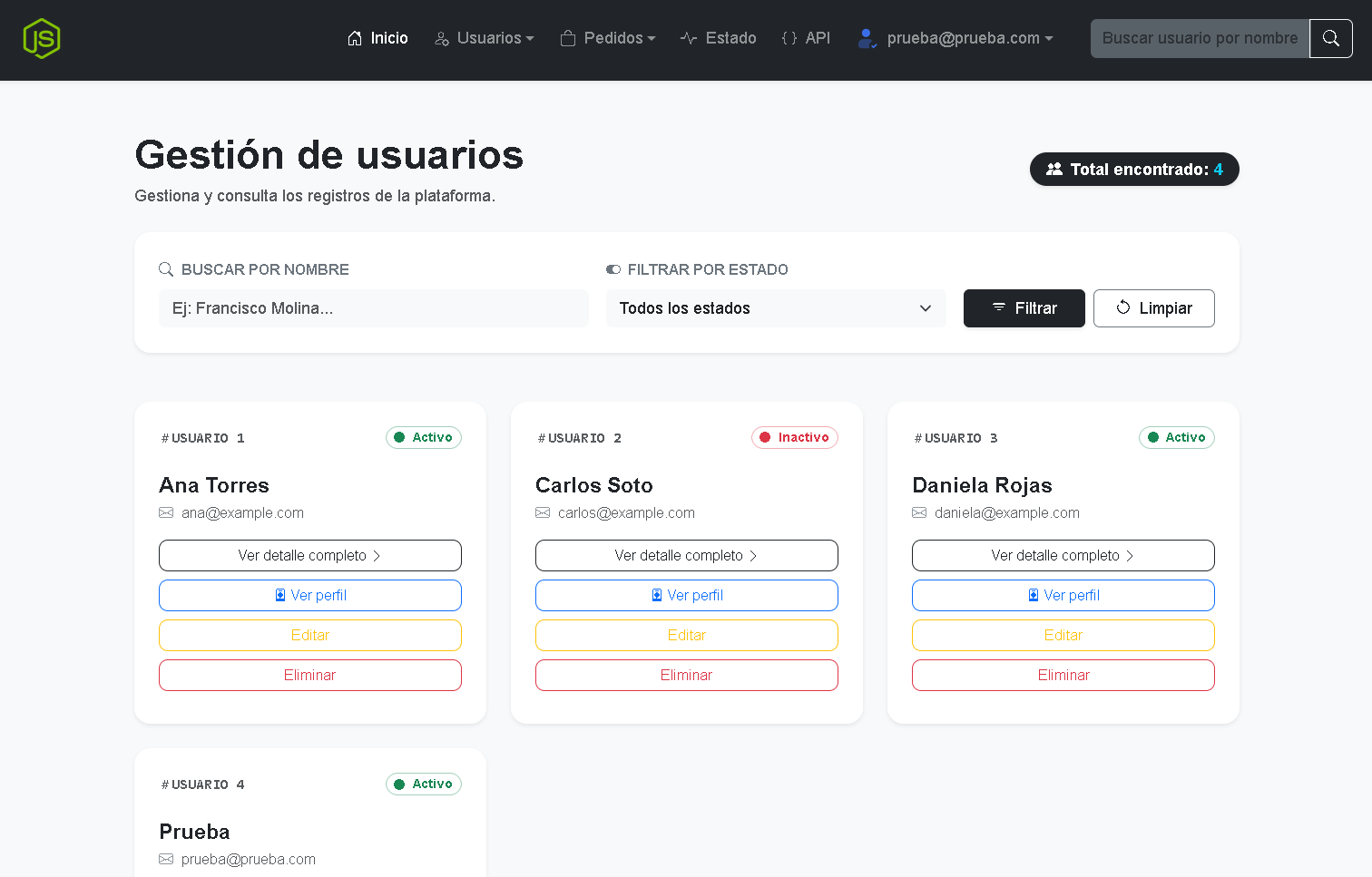Click the bag icon beside Pedidos

click(568, 38)
